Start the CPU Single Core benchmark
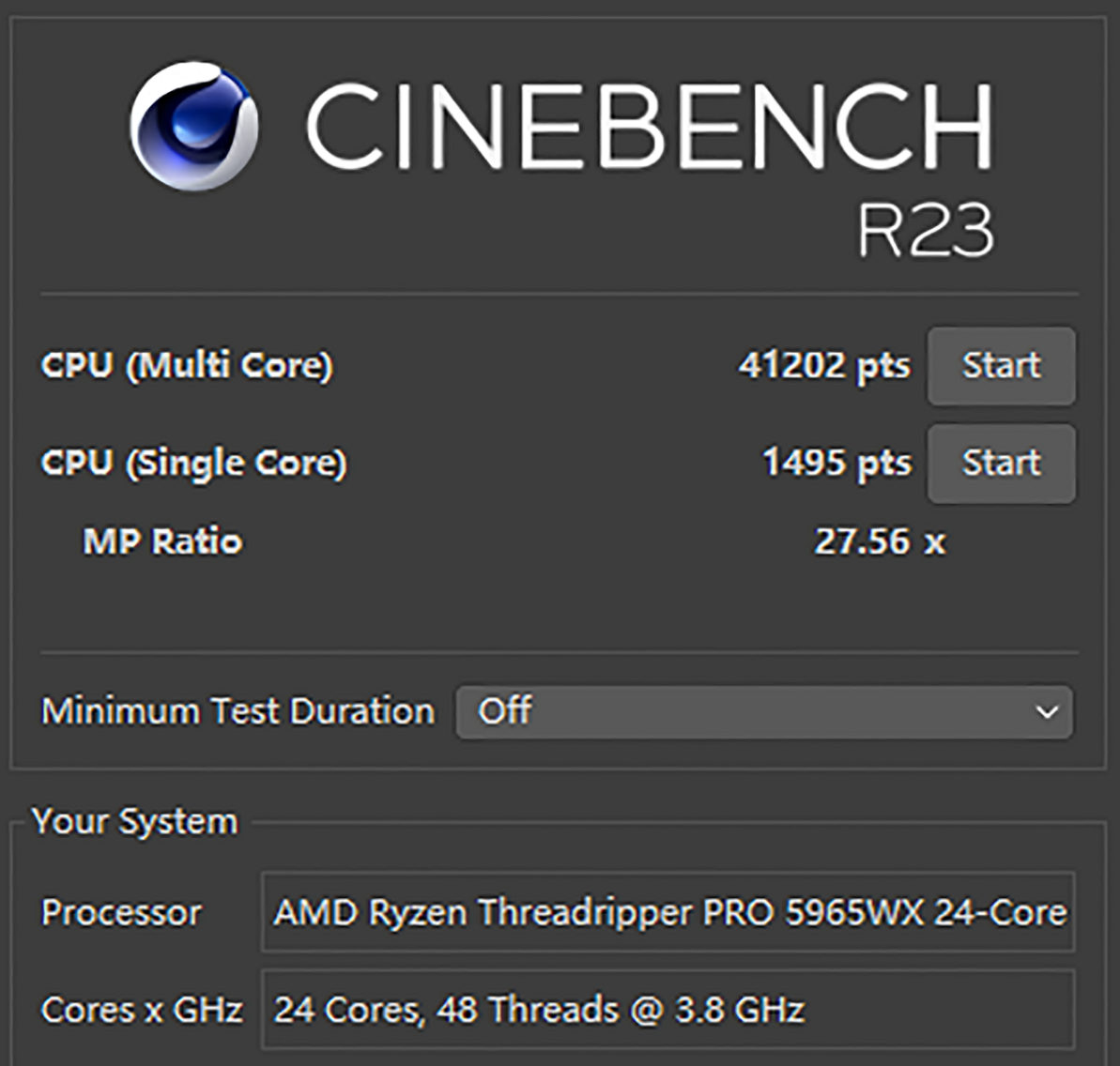Screen dimensions: 1120x1066 [x=1001, y=464]
